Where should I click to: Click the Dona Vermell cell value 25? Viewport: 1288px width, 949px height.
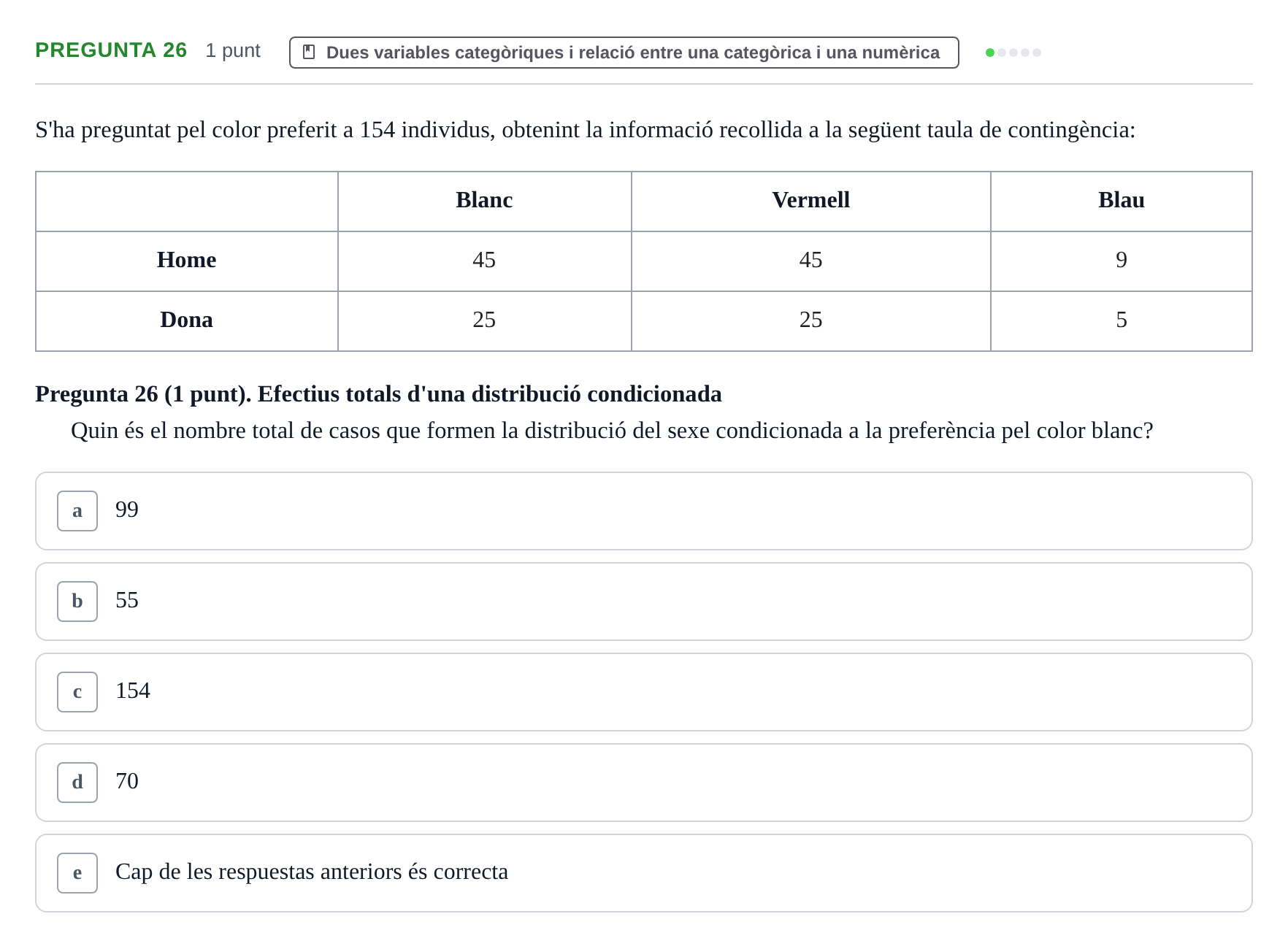[810, 320]
